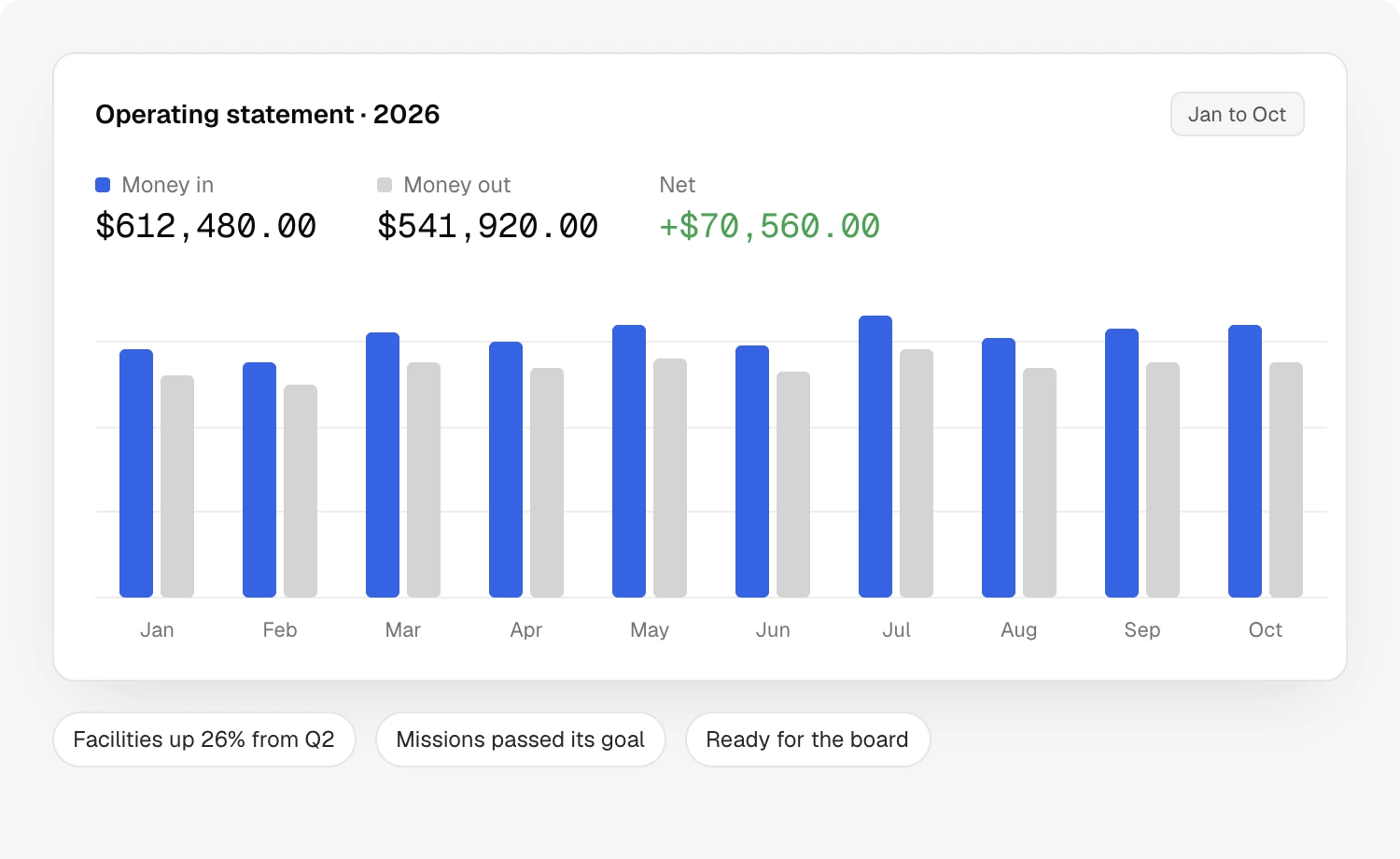Click the blue Money in legend swatch

pos(103,185)
